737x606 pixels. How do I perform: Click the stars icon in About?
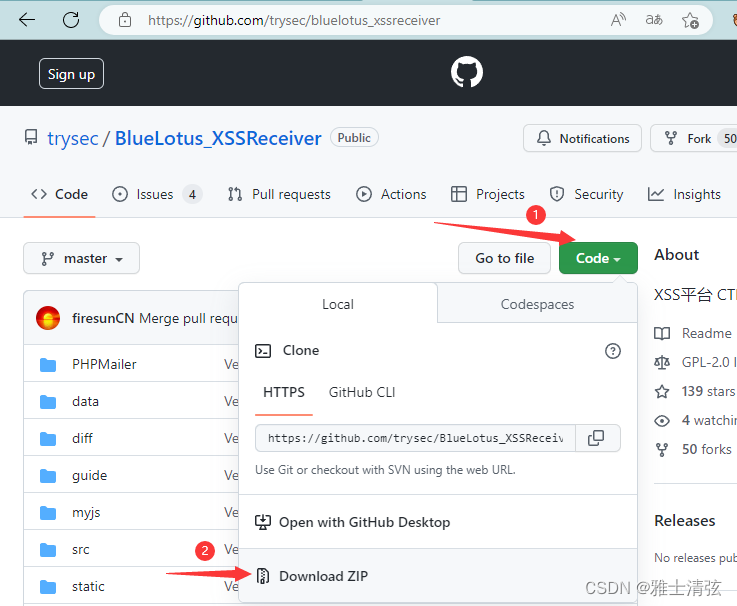(x=662, y=391)
